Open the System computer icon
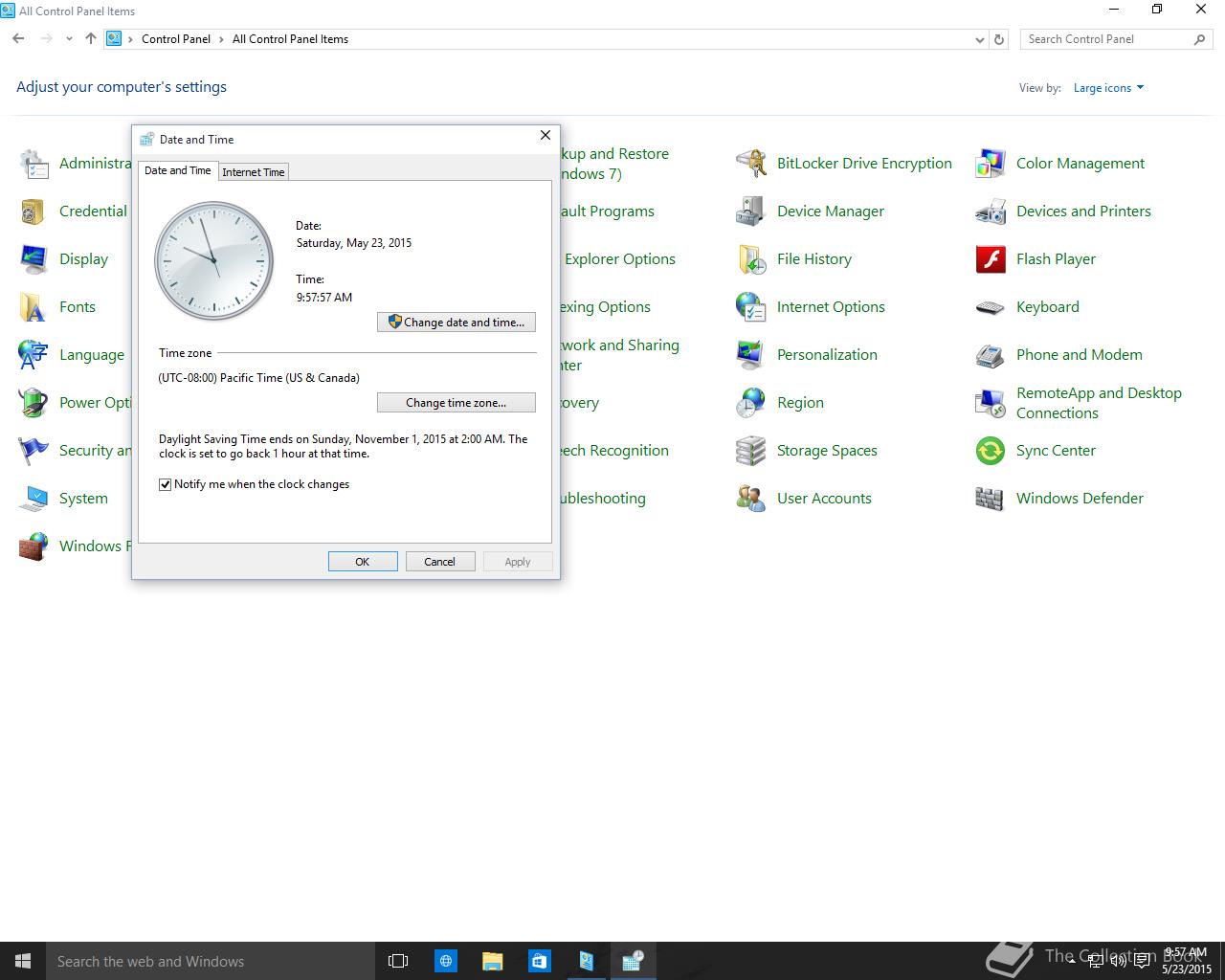This screenshot has width=1225, height=980. (x=33, y=499)
